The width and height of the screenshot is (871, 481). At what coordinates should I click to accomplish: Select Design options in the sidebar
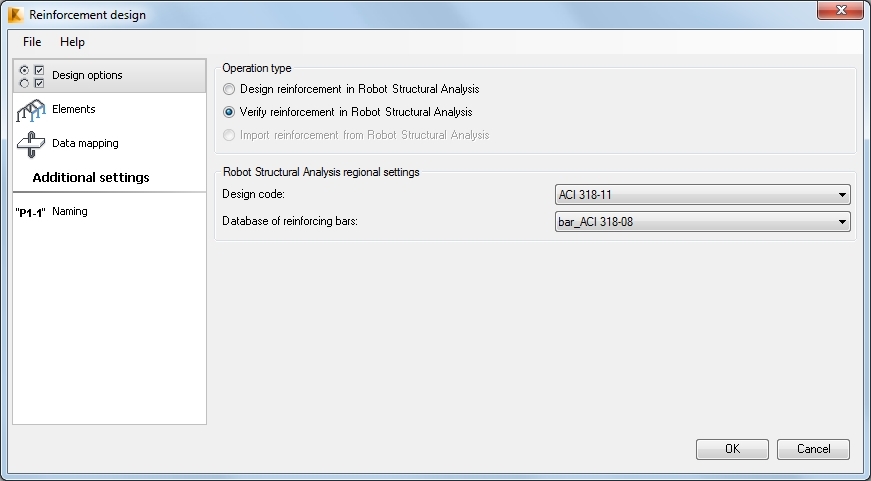(109, 76)
